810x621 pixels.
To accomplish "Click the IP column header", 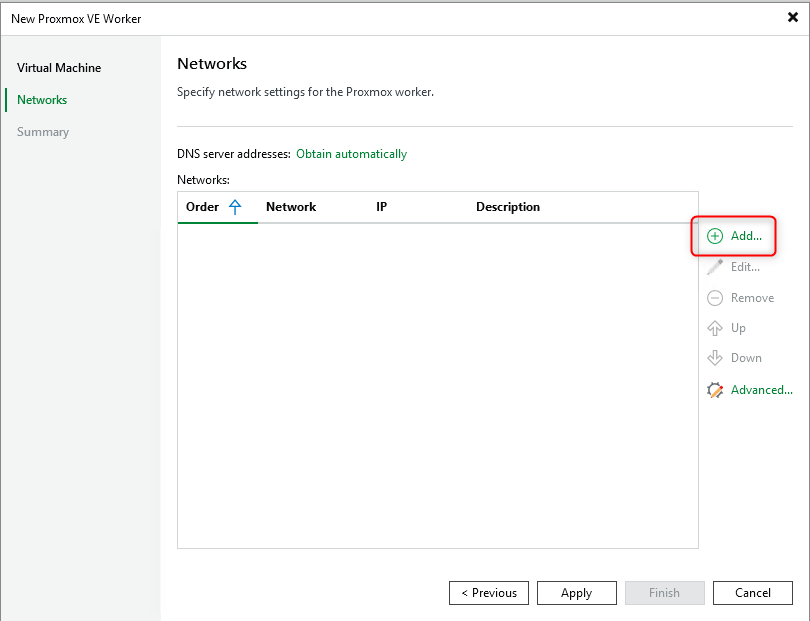I will 381,206.
